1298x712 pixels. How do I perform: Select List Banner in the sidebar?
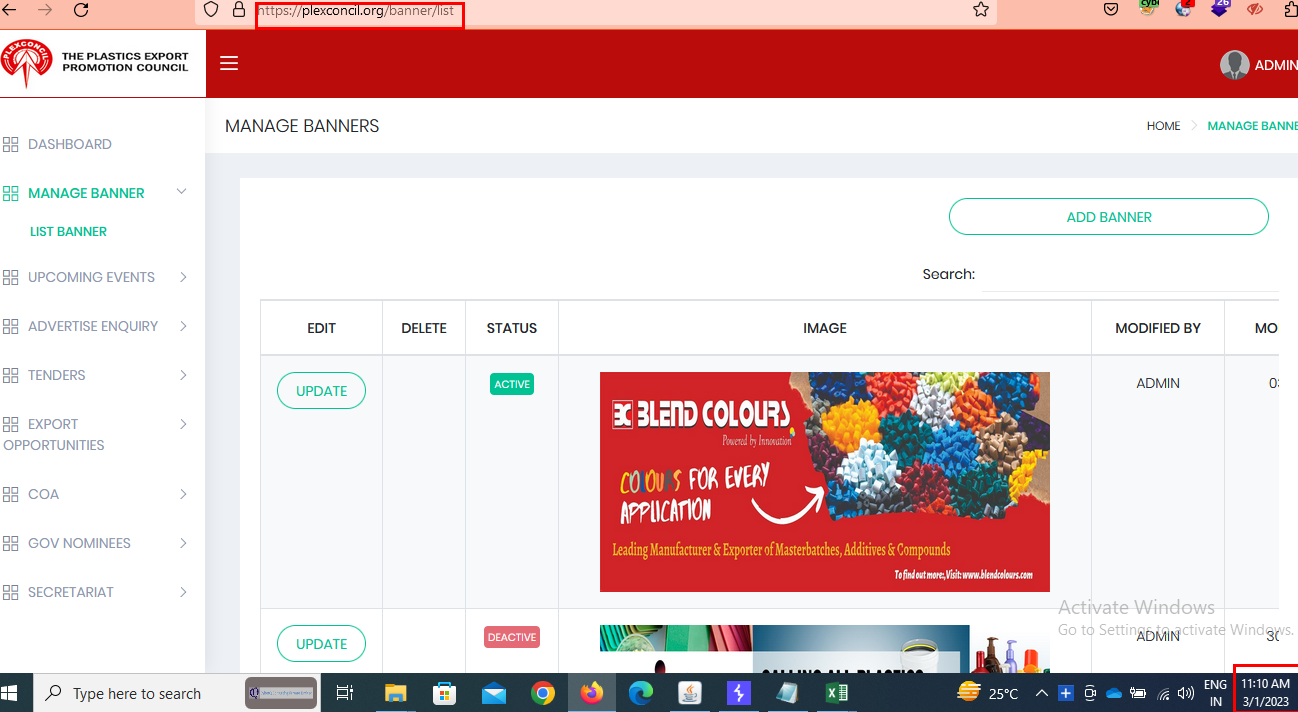click(x=68, y=231)
